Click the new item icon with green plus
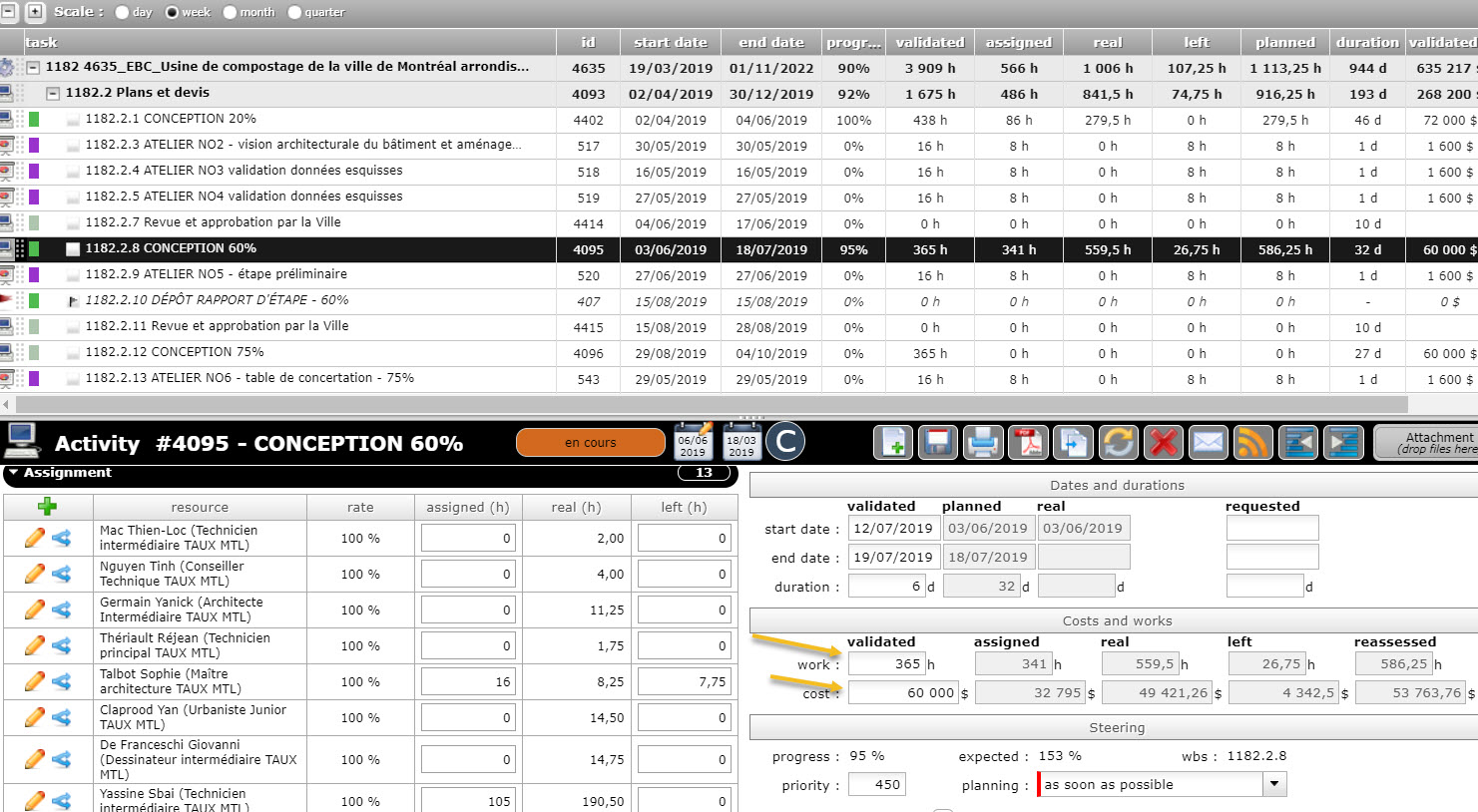Viewport: 1478px width, 812px height. tap(893, 442)
